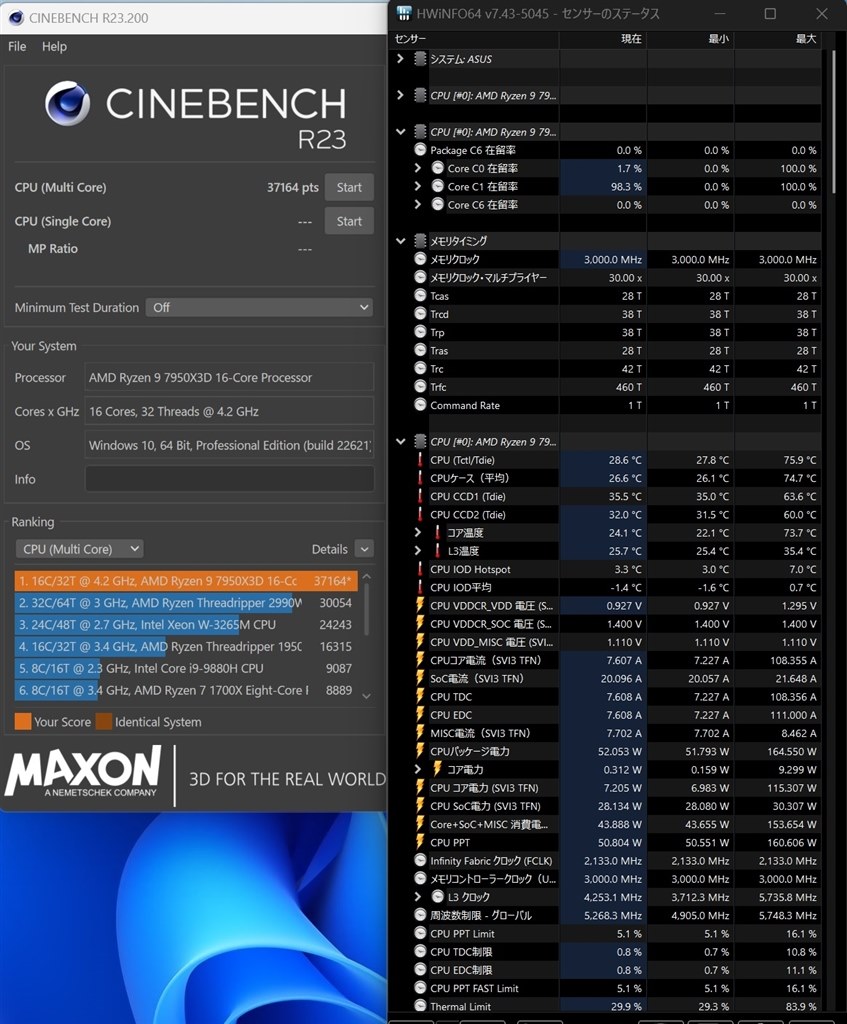The height and width of the screenshot is (1024, 847).
Task: Select the Threadripper 2990W ranking entry
Action: click(x=186, y=603)
